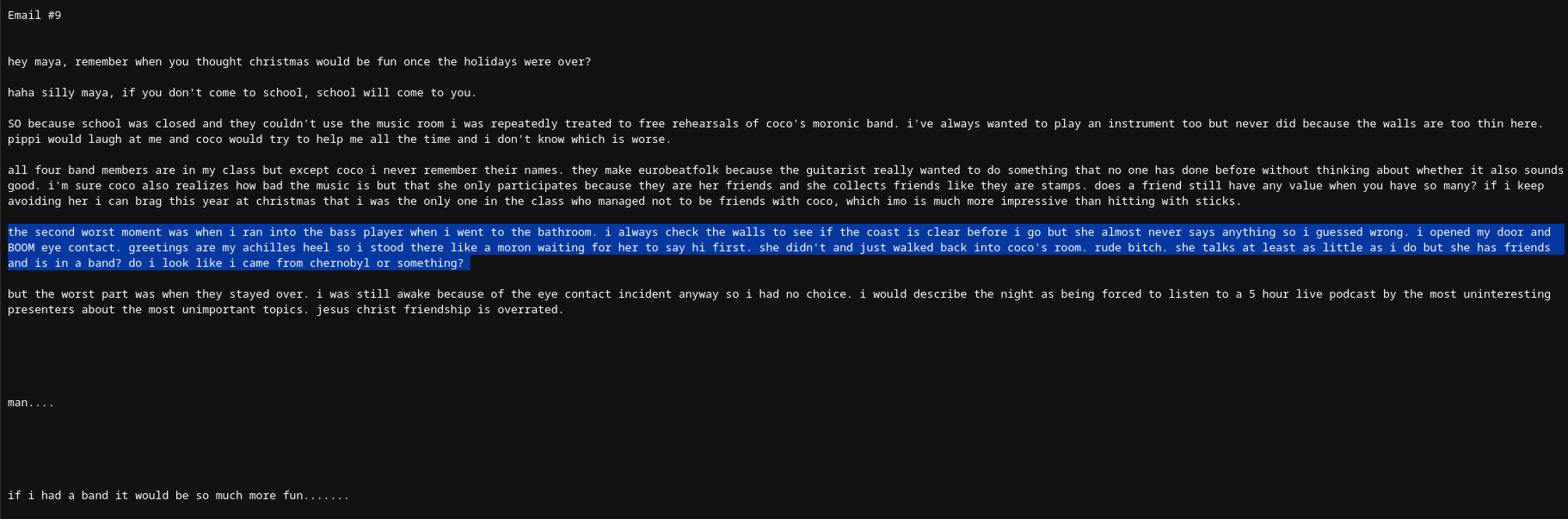Click the word "pippi"

coord(24,139)
